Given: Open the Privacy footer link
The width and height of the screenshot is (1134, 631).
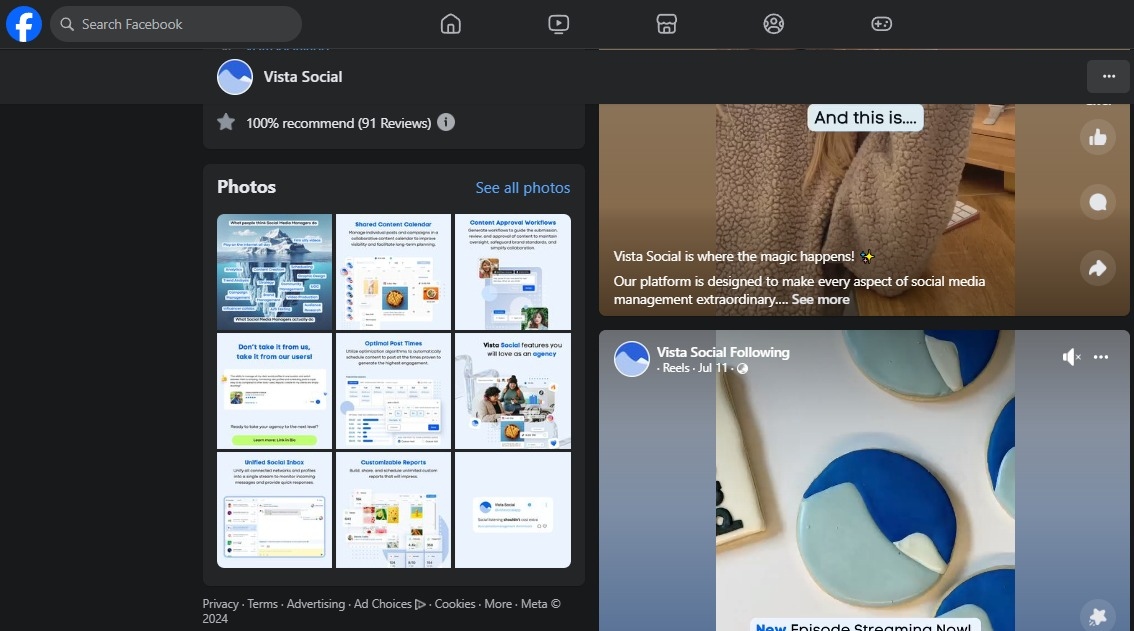Looking at the screenshot, I should tap(220, 604).
